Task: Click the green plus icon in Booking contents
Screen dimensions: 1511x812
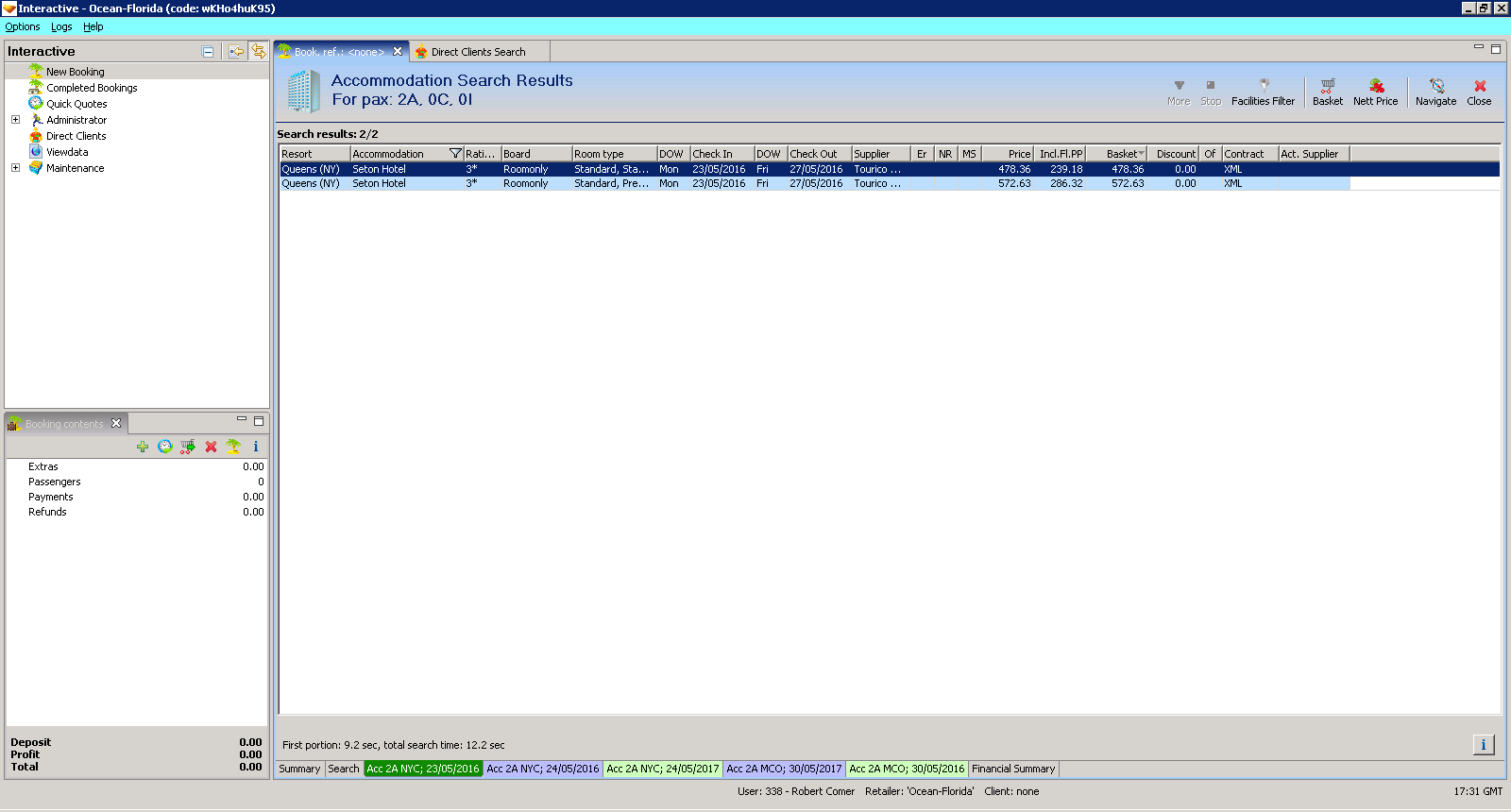Action: tap(143, 447)
